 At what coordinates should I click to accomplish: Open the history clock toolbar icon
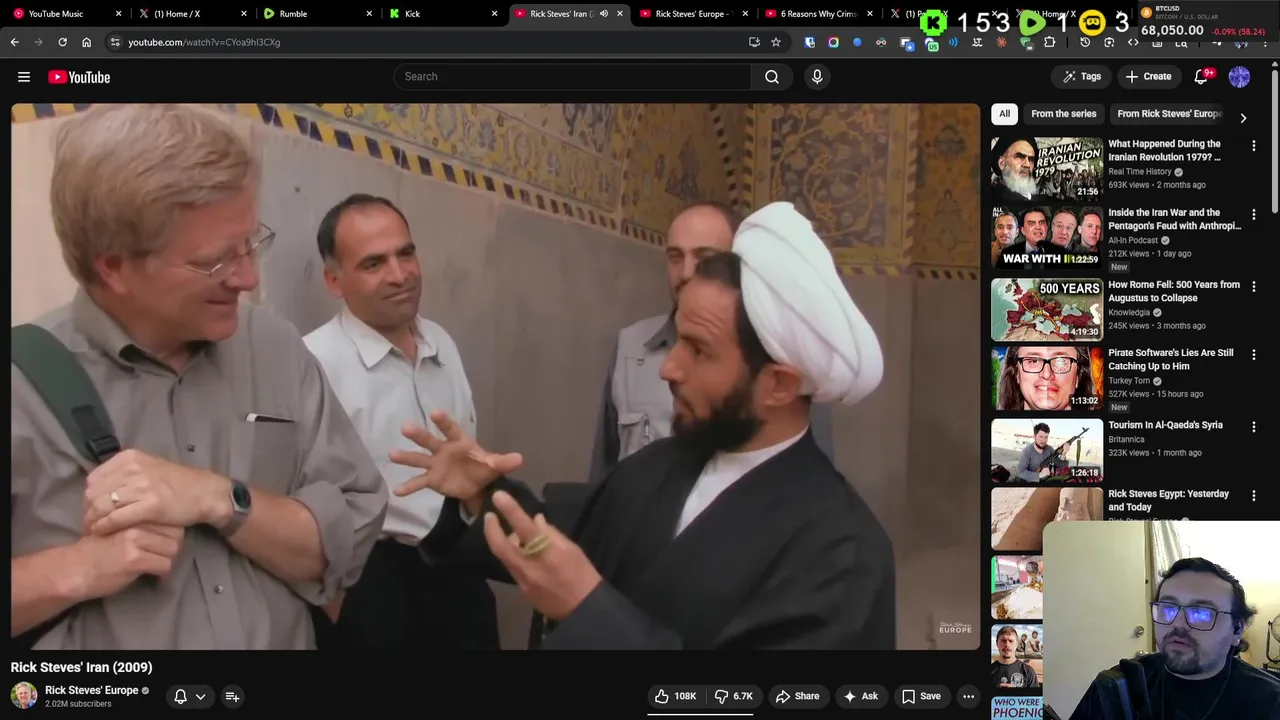1085,42
